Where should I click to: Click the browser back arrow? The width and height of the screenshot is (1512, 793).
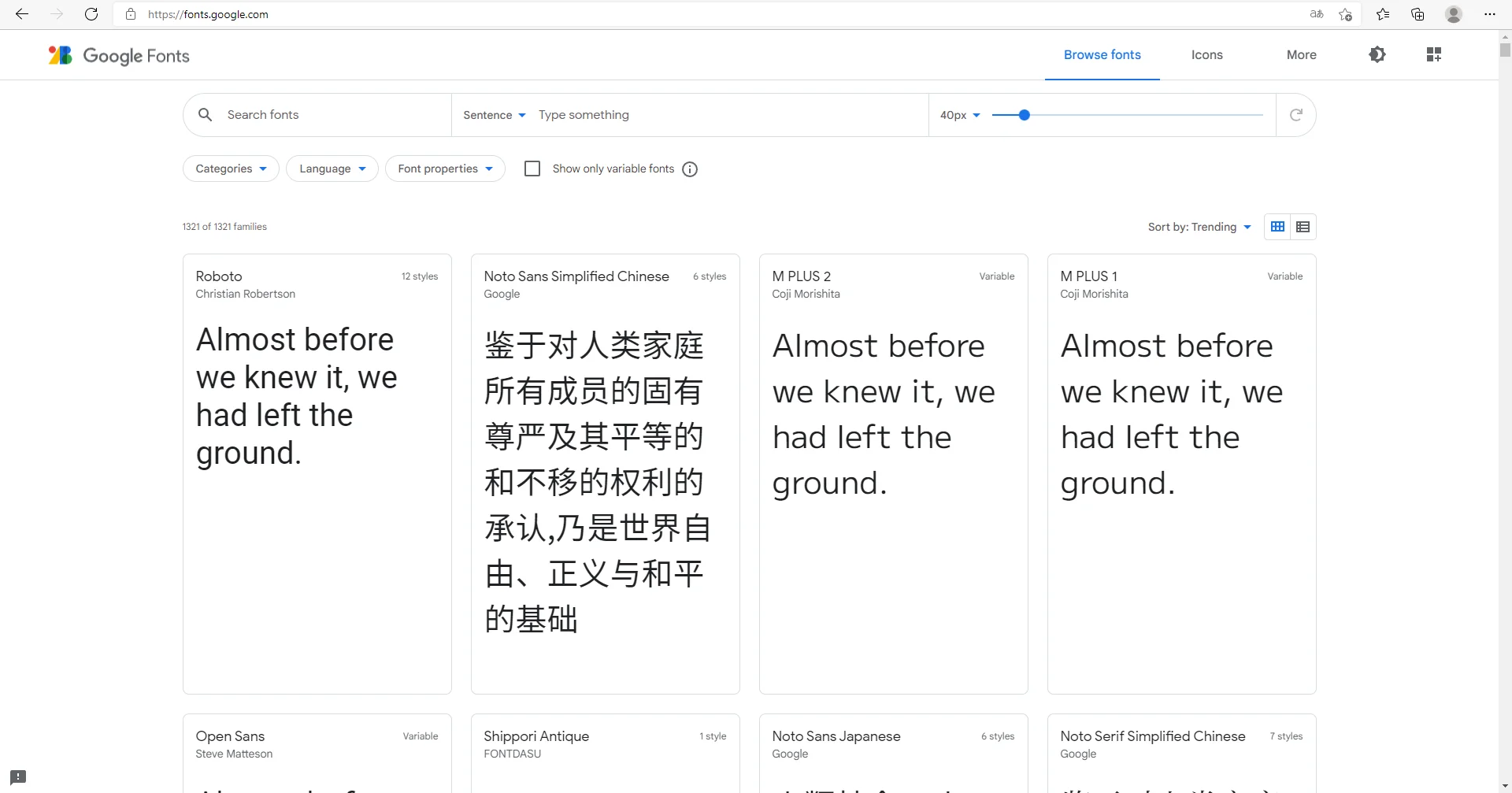[22, 14]
